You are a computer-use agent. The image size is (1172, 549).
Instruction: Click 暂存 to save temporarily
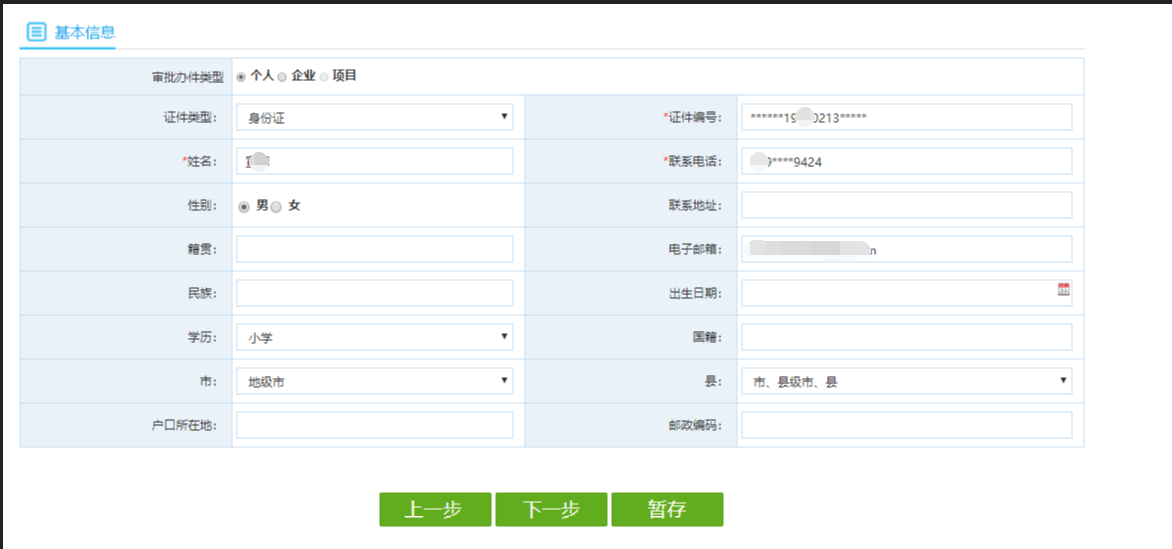pos(666,509)
